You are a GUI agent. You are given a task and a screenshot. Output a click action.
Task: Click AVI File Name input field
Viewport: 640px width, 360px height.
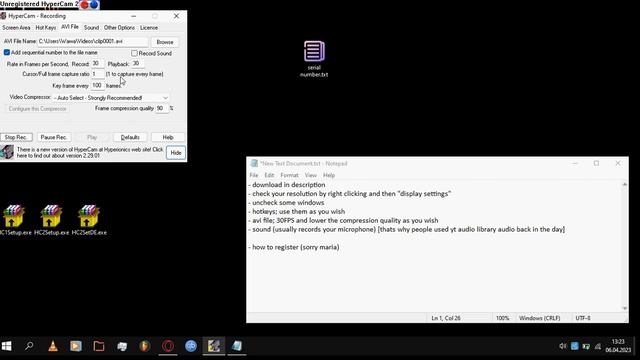point(93,41)
